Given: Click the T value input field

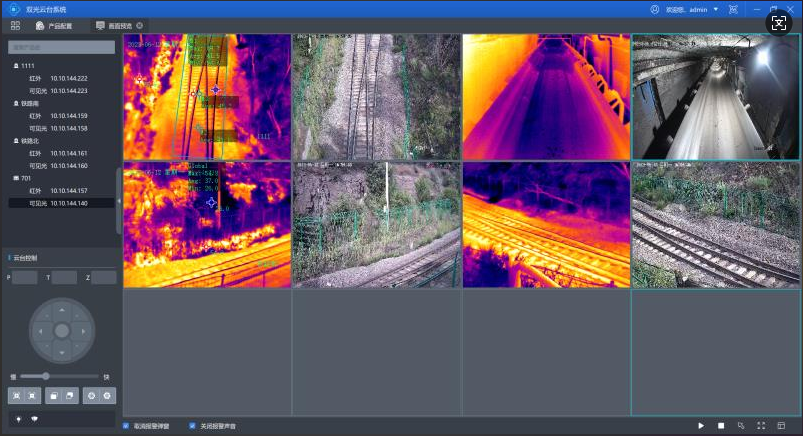Looking at the screenshot, I should 65,278.
